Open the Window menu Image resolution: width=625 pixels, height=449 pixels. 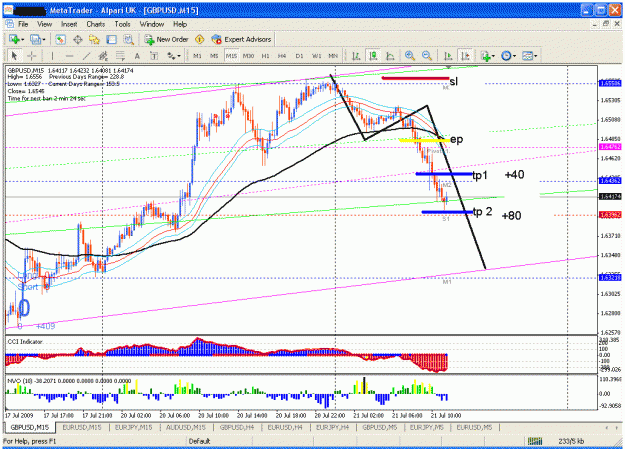click(152, 24)
